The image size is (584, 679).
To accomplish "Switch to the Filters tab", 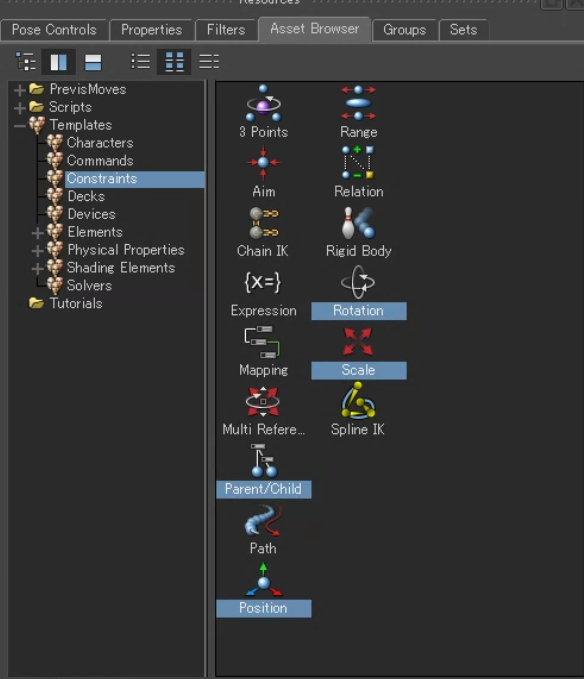I will pos(226,29).
